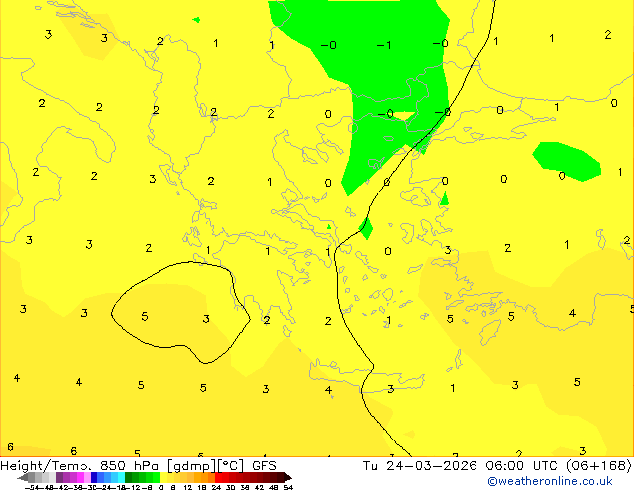Click the forecast date "Tu 24-03-2026 06:00 UTC"

pos(460,465)
